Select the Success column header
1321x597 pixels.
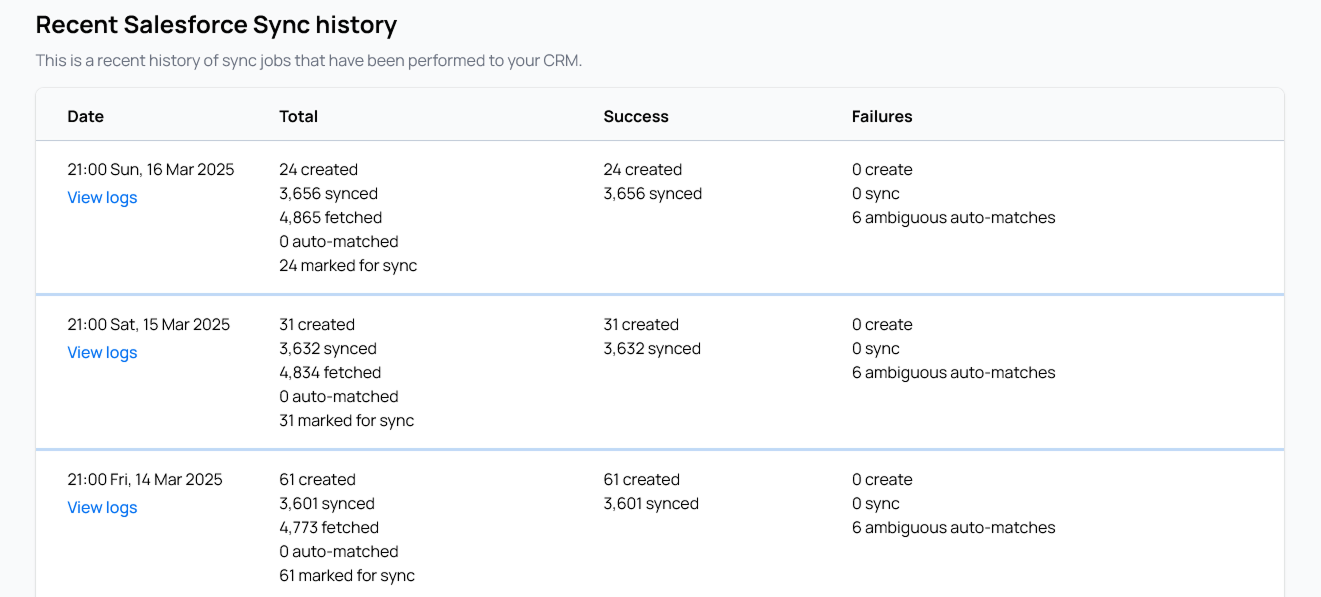pyautogui.click(x=636, y=117)
